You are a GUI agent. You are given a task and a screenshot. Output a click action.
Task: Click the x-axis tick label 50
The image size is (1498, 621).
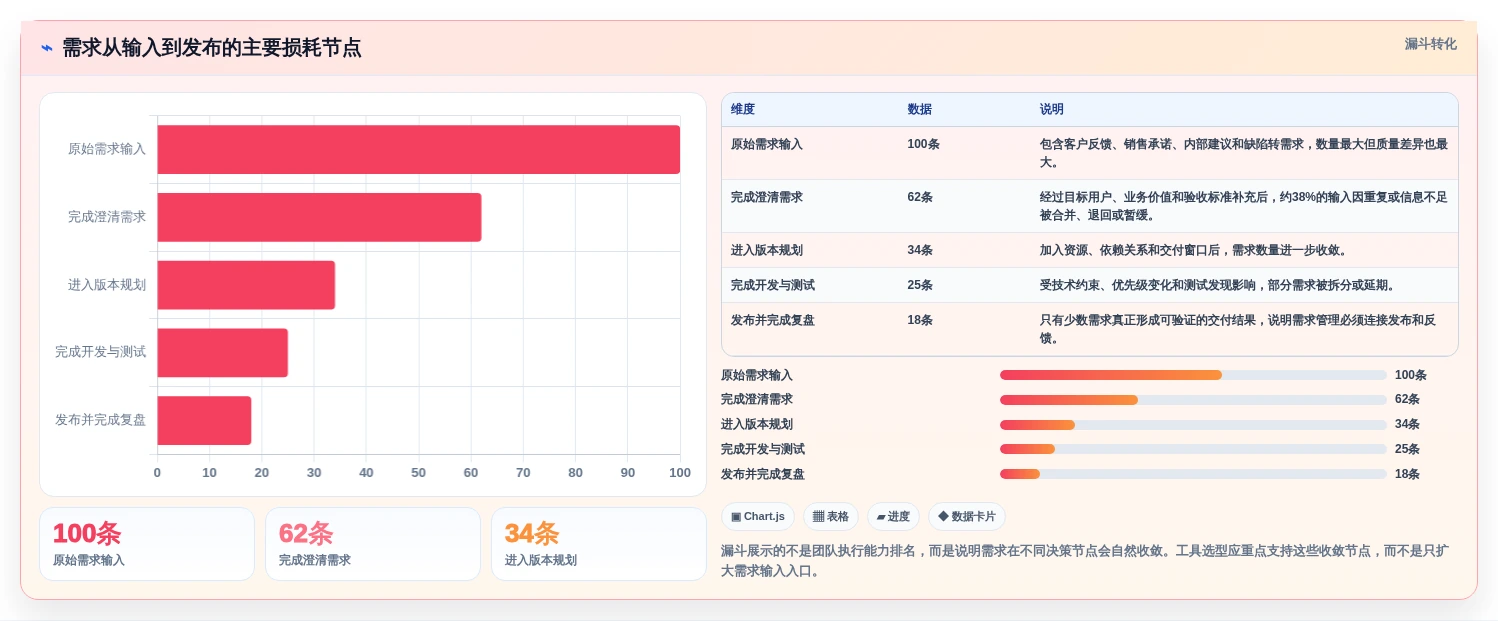click(418, 473)
